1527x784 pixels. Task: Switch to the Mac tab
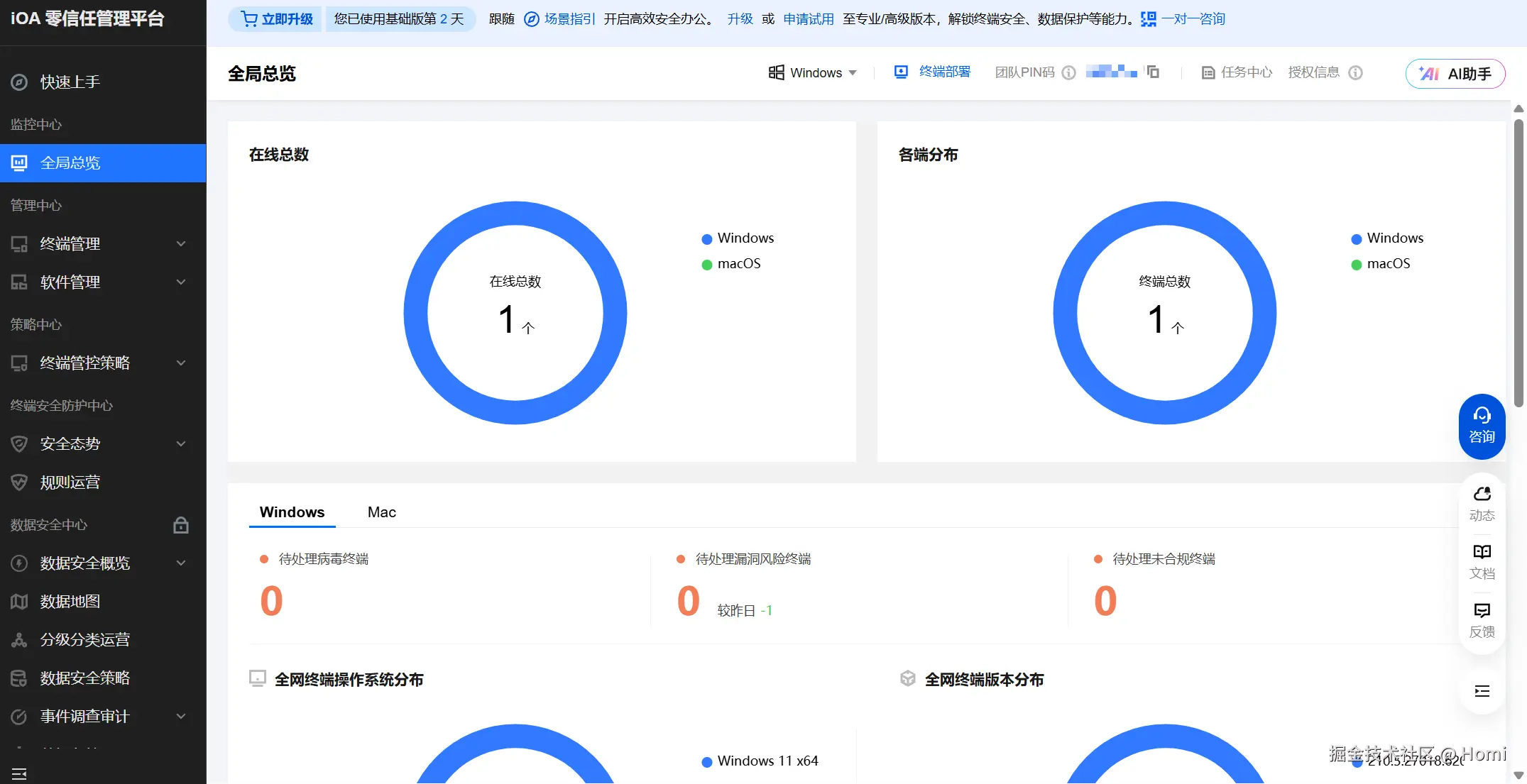381,512
